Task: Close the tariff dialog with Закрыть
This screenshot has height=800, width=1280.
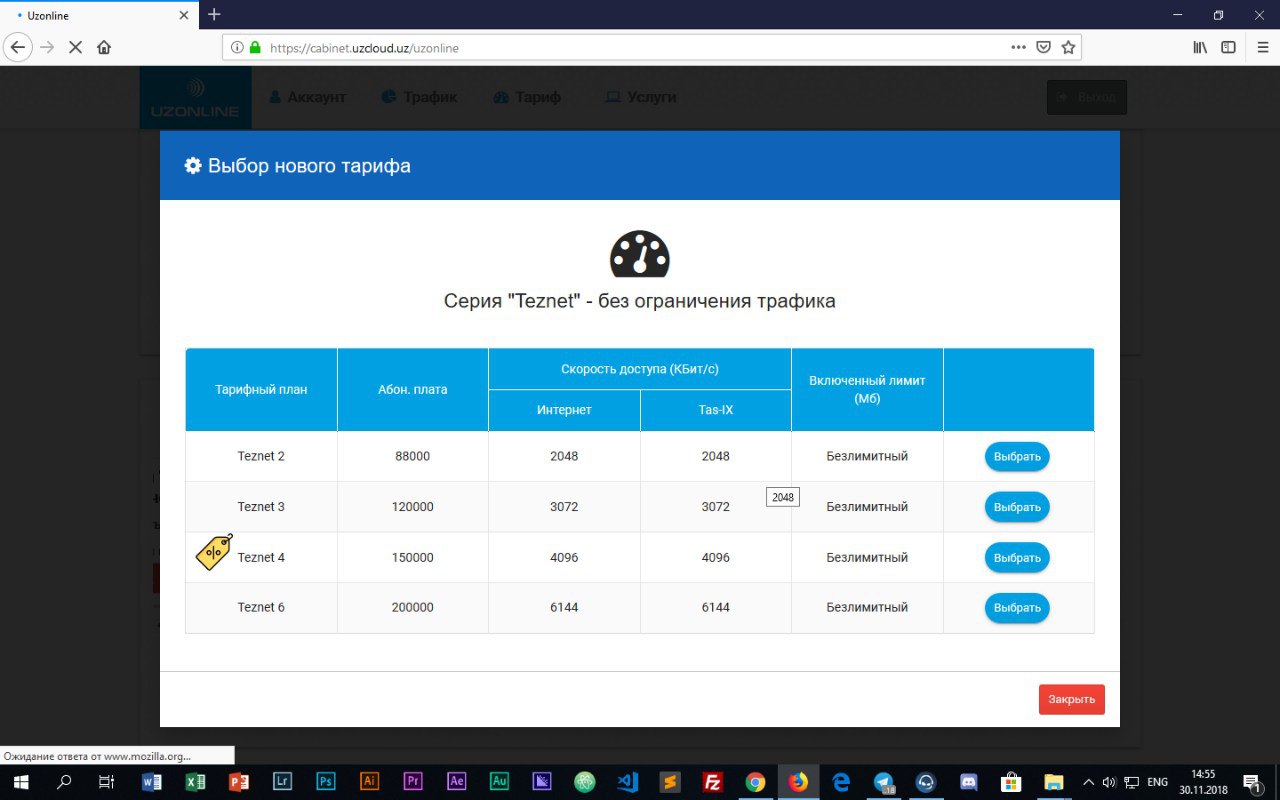Action: [1072, 699]
